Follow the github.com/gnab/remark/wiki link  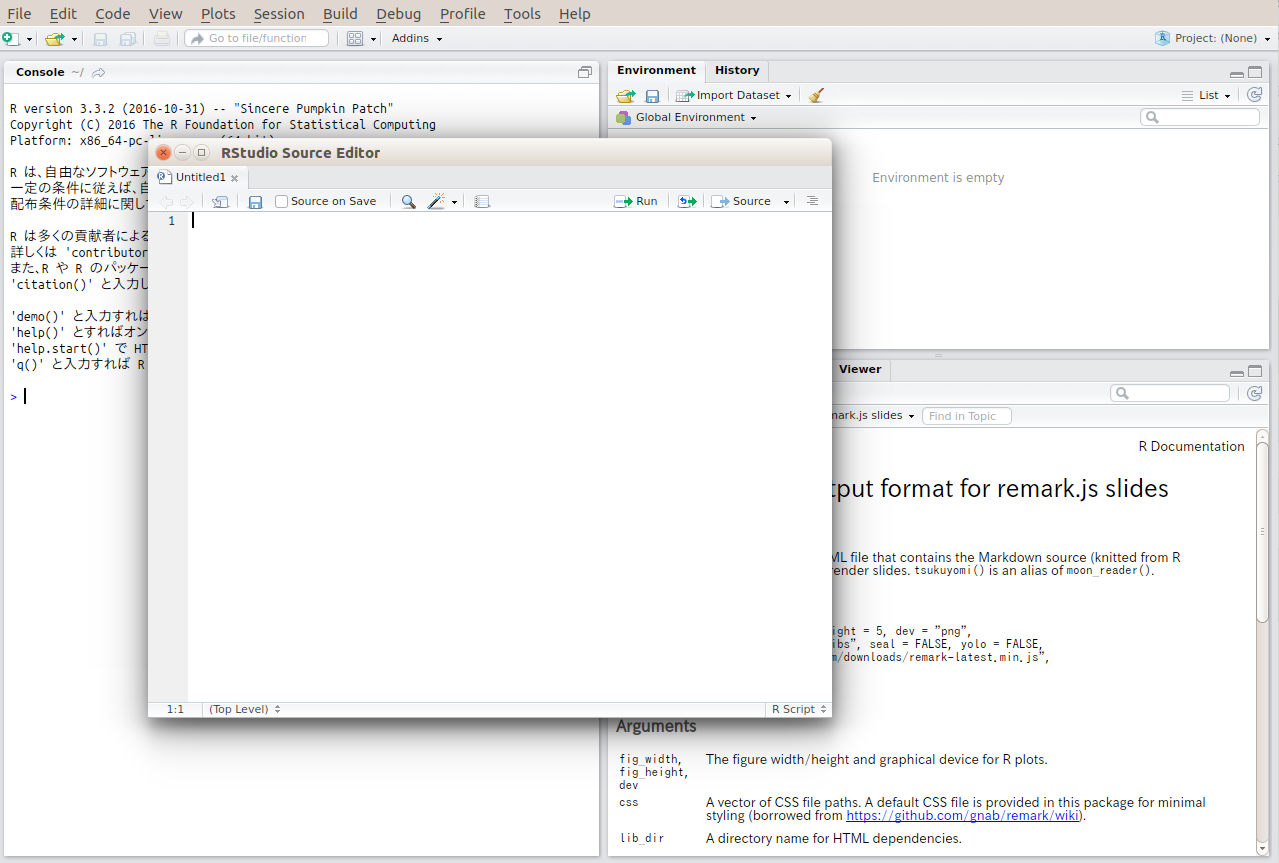pyautogui.click(x=962, y=815)
